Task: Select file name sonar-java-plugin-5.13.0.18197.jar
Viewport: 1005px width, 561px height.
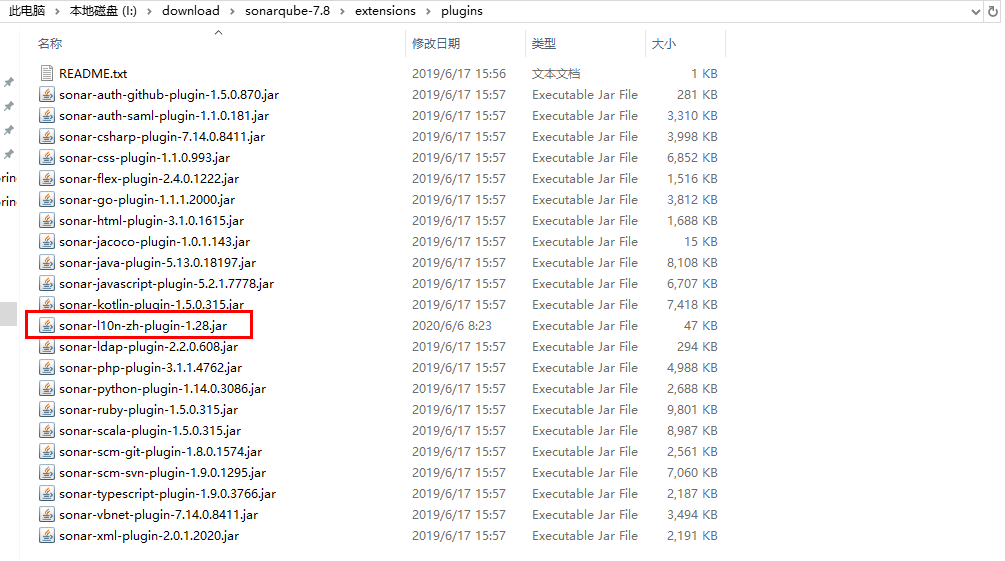Action: coord(158,263)
